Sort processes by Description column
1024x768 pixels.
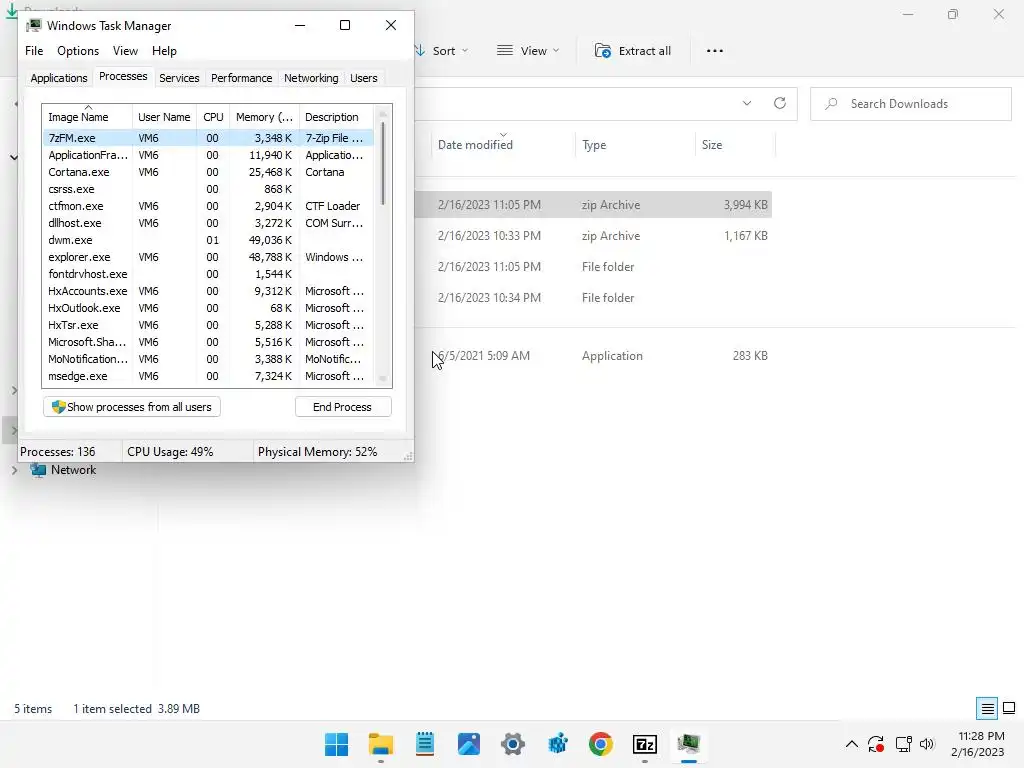click(x=336, y=117)
